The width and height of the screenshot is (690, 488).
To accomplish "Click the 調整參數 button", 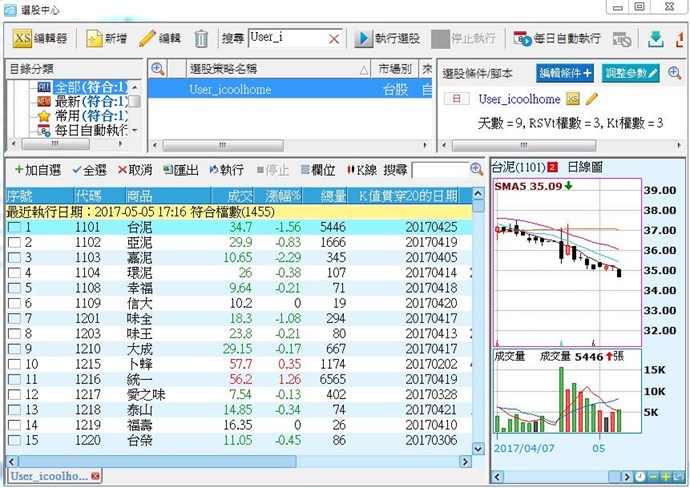I will [x=632, y=73].
